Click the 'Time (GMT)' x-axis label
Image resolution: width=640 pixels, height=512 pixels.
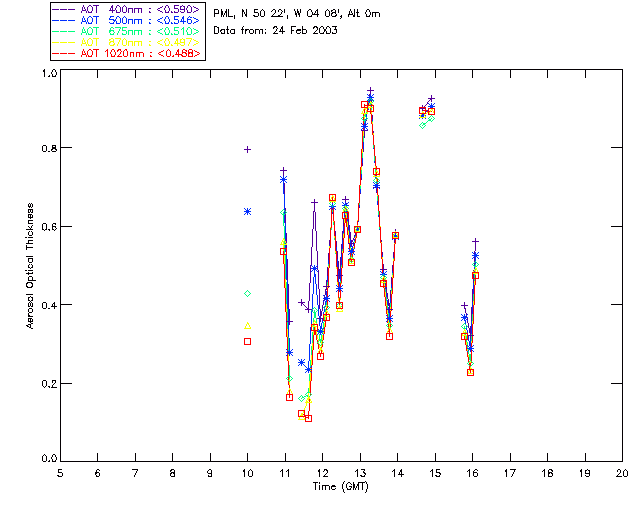pos(341,487)
